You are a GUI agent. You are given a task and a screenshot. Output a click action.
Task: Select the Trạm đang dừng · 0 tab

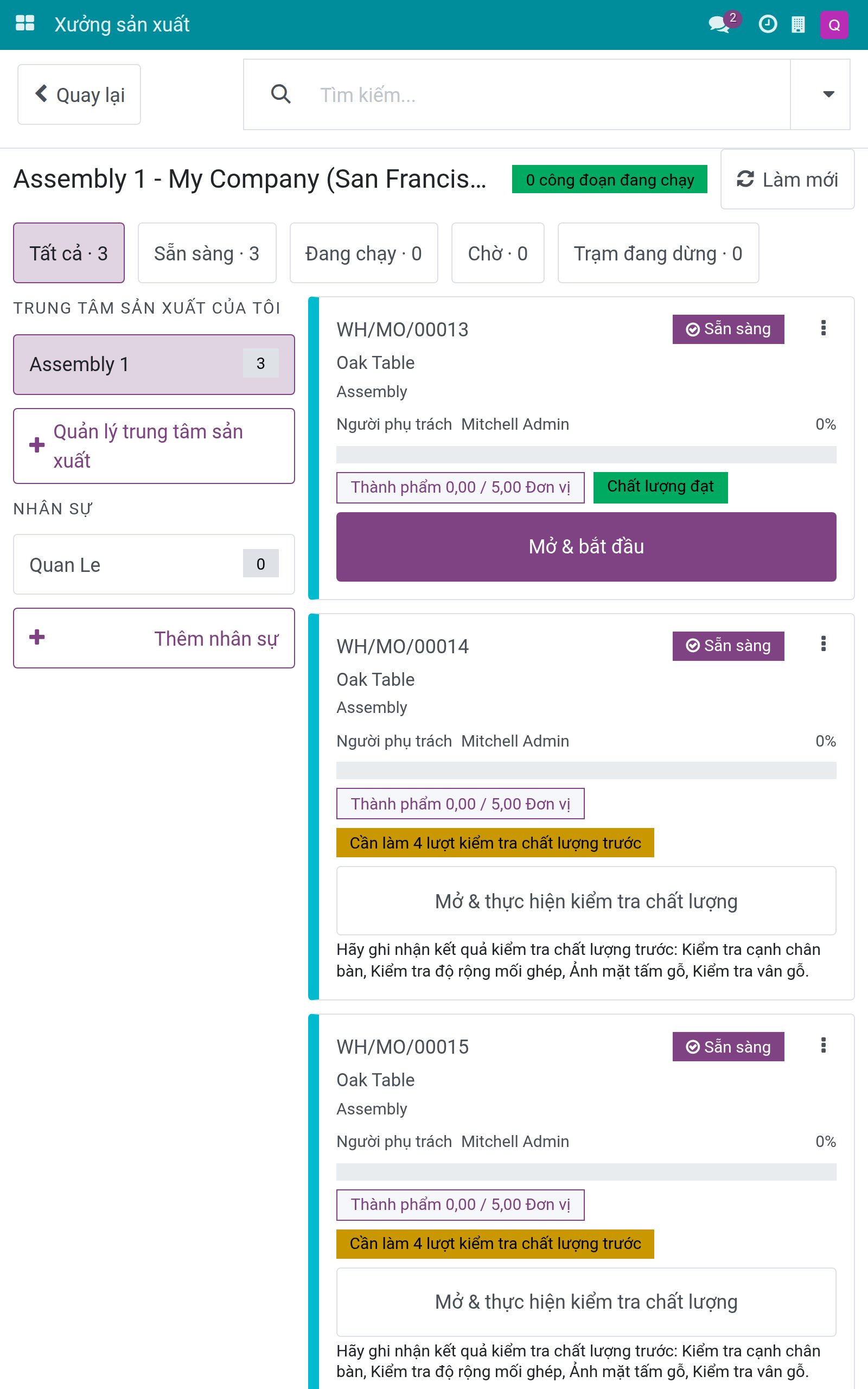point(658,253)
